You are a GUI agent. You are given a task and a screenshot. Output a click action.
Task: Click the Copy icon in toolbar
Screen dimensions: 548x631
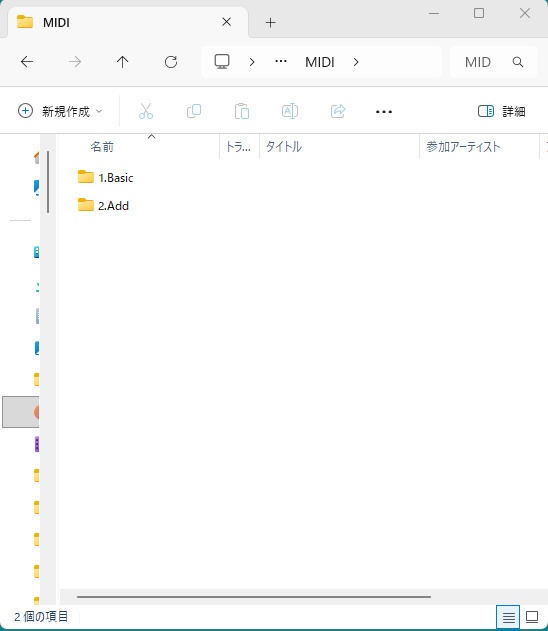[x=194, y=111]
